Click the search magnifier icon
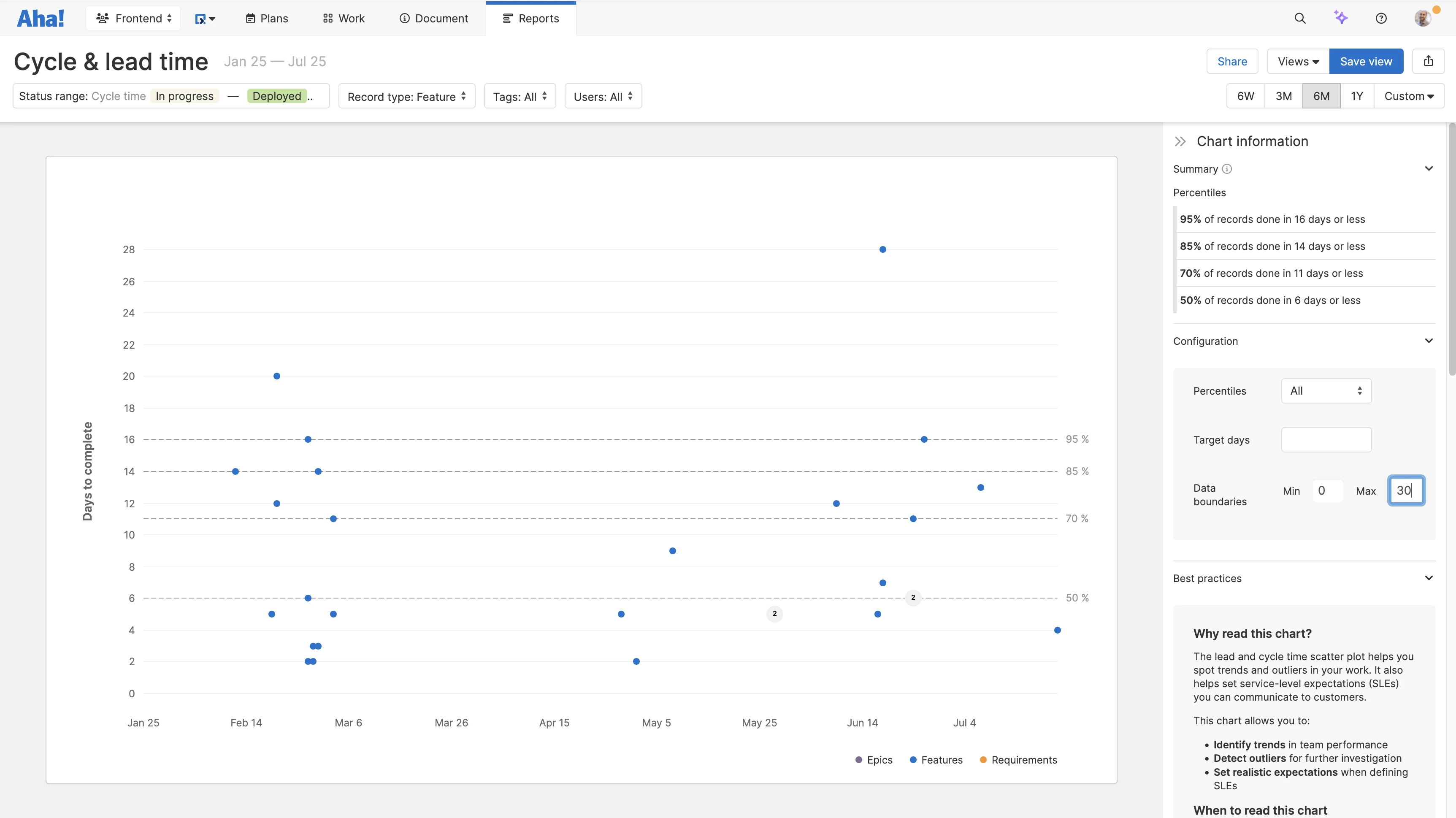 (x=1300, y=18)
